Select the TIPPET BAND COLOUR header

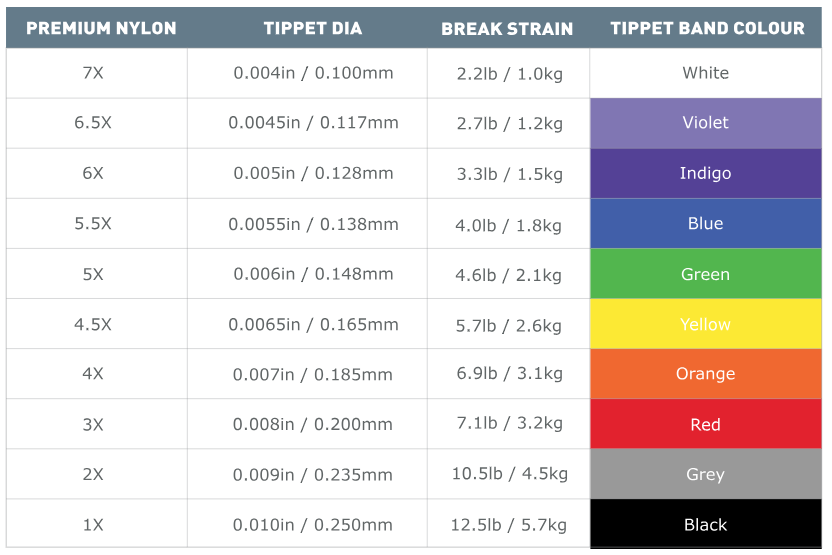[707, 28]
